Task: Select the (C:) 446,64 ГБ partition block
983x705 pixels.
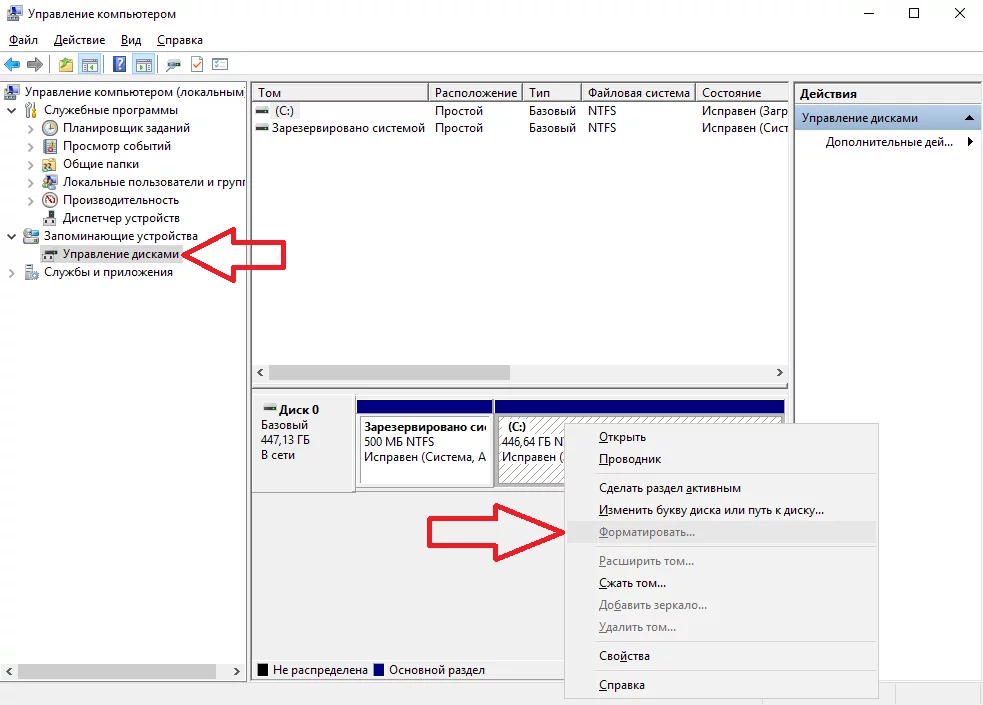Action: (x=530, y=451)
